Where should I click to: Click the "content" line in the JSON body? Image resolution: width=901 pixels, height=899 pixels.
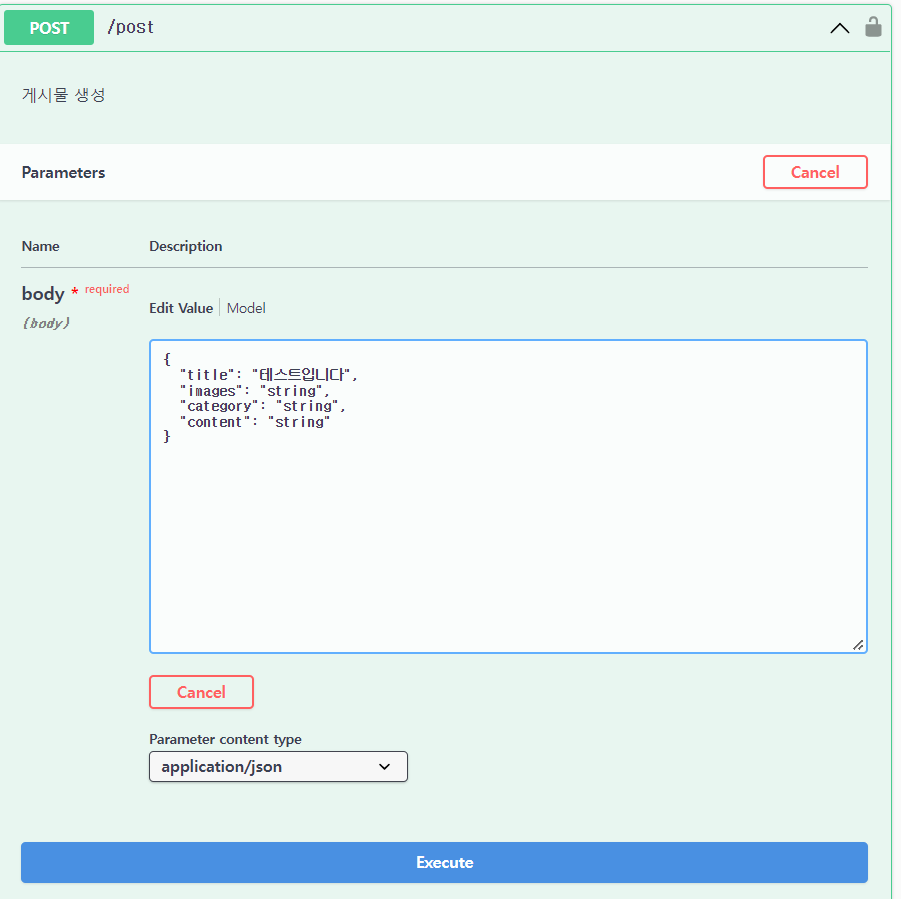tap(255, 422)
